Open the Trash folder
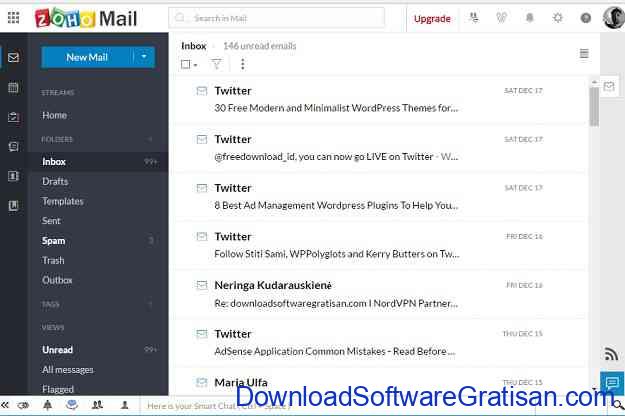This screenshot has height=416, width=625. (x=53, y=260)
